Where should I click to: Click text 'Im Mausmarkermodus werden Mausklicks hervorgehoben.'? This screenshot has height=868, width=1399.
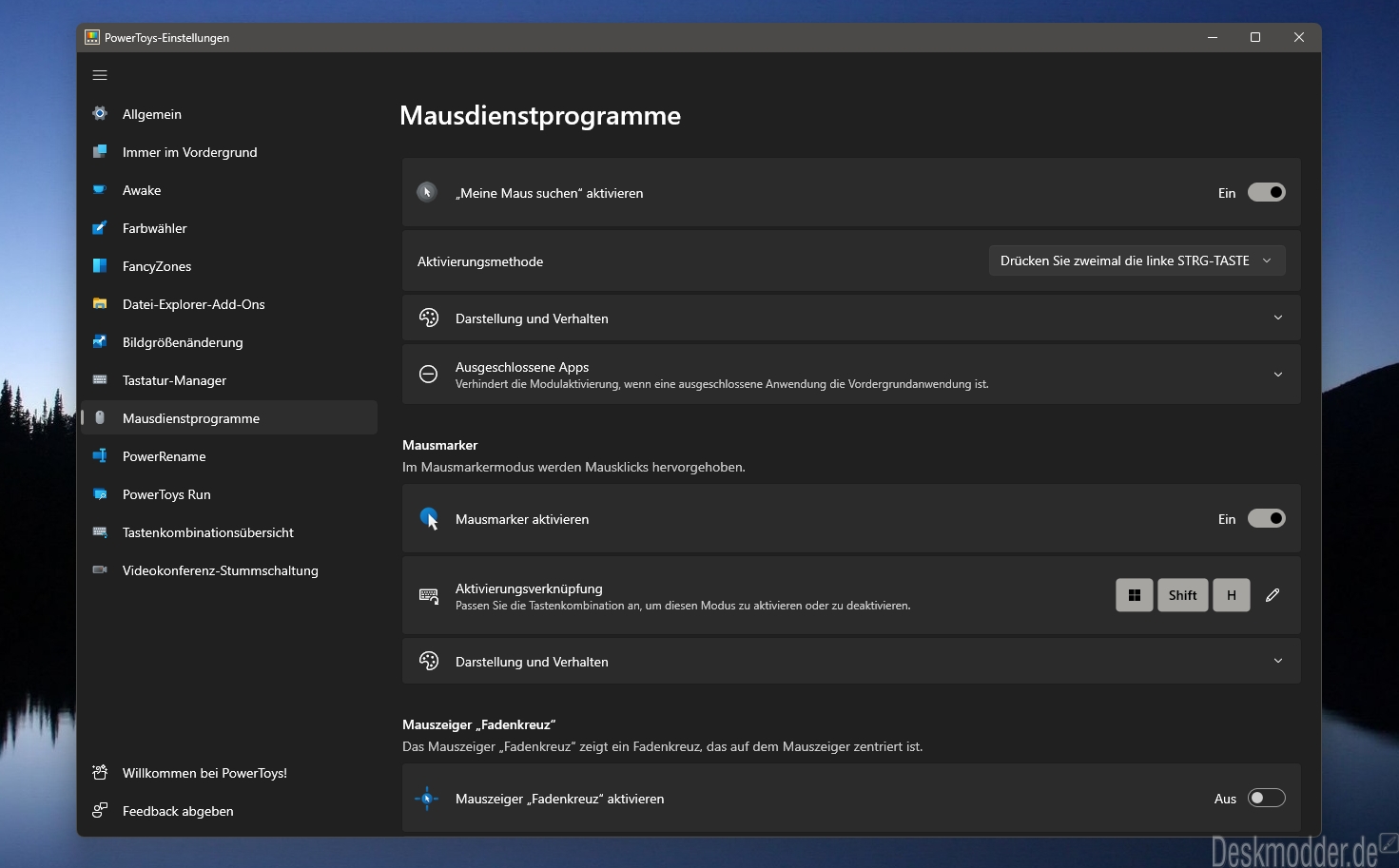tap(573, 467)
